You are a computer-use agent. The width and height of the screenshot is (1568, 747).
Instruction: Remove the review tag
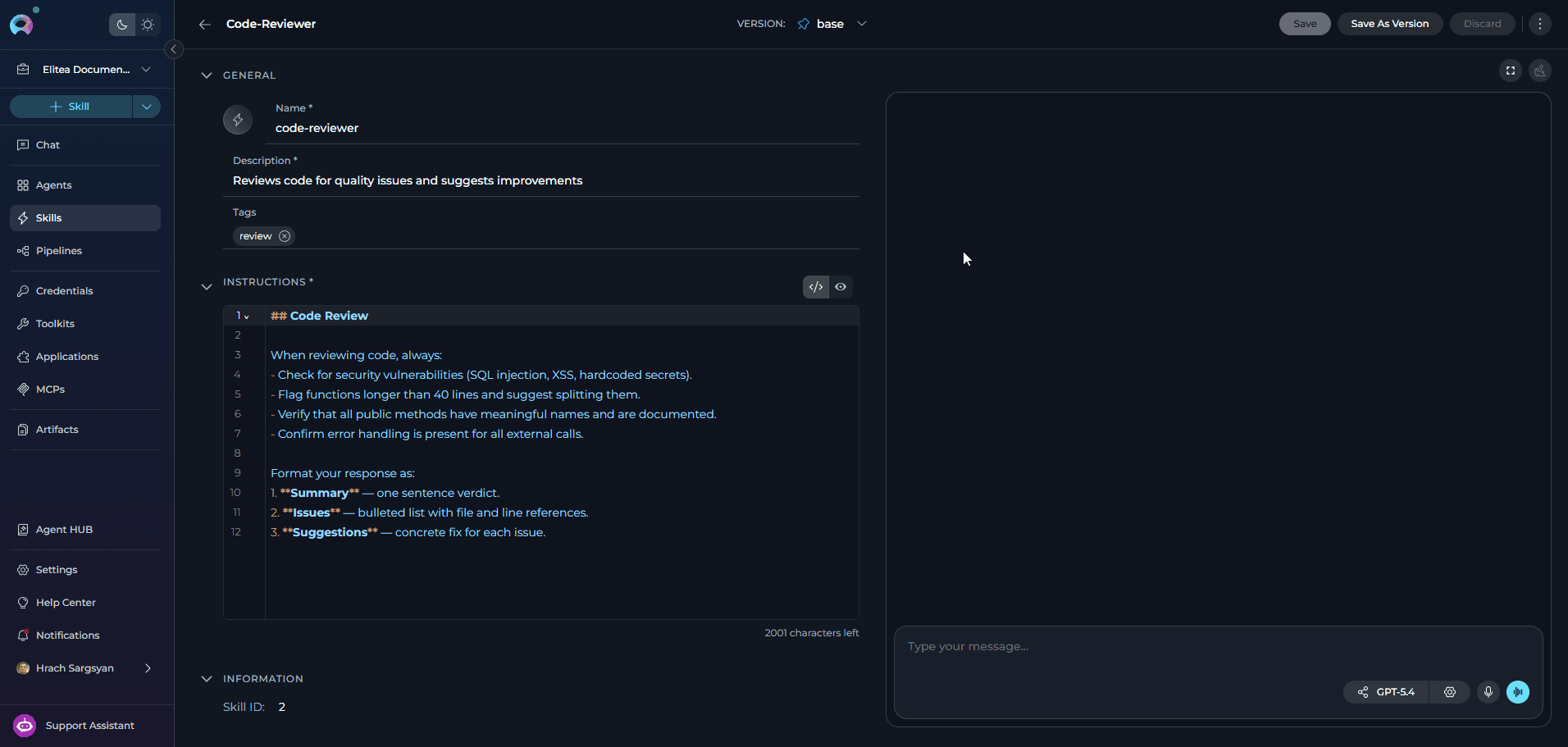285,236
